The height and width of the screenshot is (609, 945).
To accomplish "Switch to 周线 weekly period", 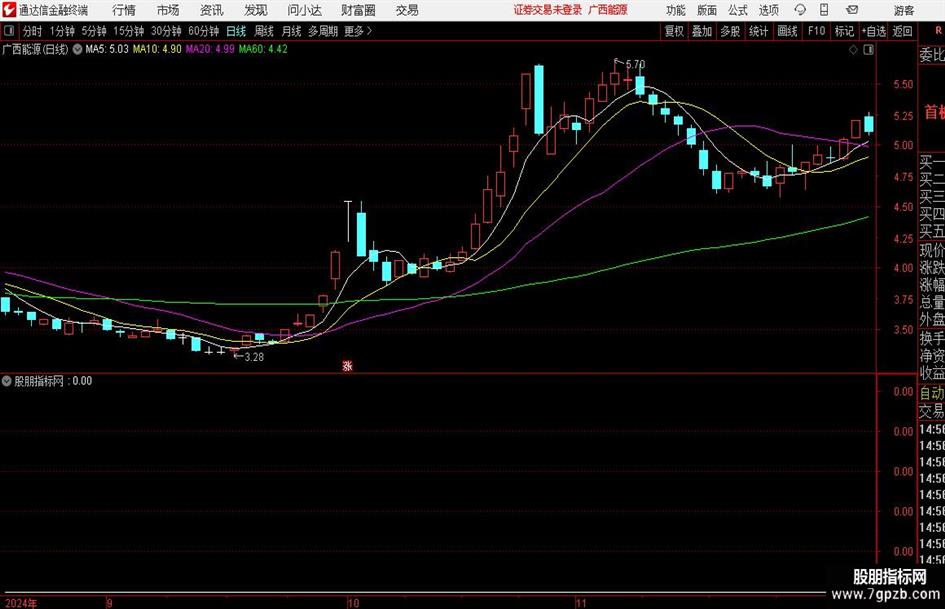I will (264, 31).
